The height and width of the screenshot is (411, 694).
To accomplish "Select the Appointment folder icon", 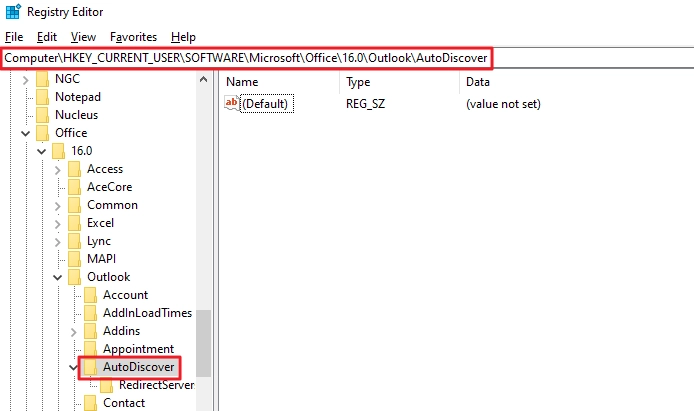I will [x=90, y=350].
